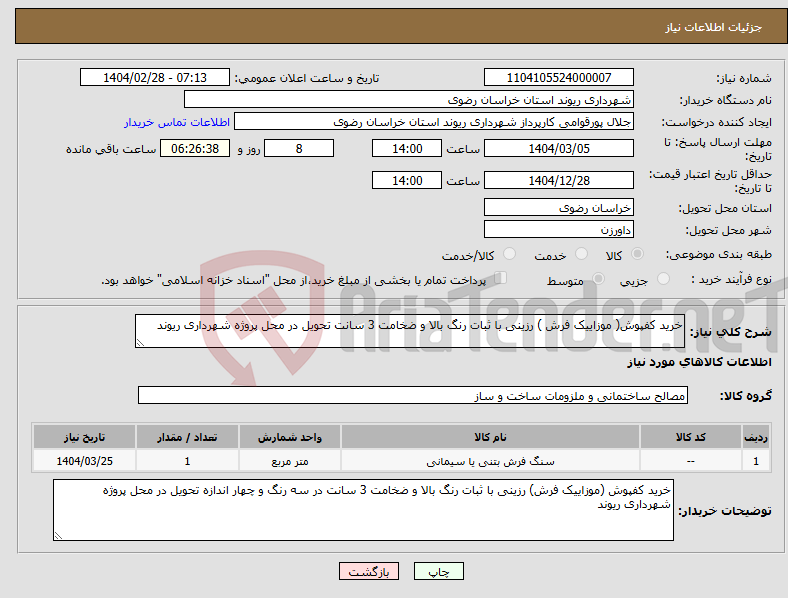Viewport: 788px width, 598px height.
Task: Click the کد کالا column header
Action: click(x=691, y=437)
